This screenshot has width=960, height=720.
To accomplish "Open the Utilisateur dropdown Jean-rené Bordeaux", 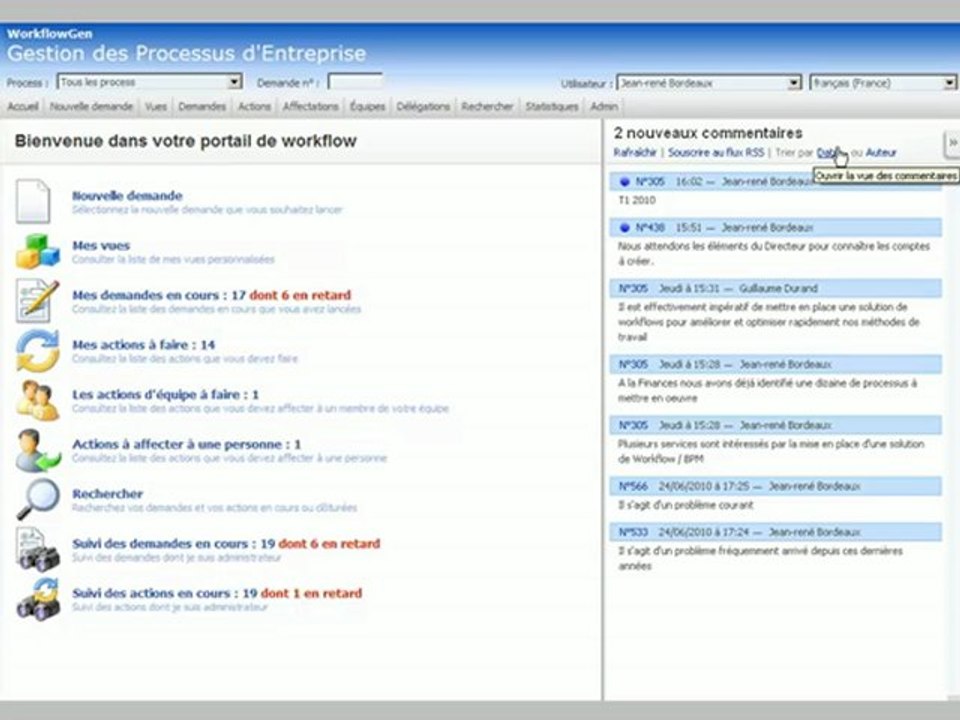I will pos(709,83).
